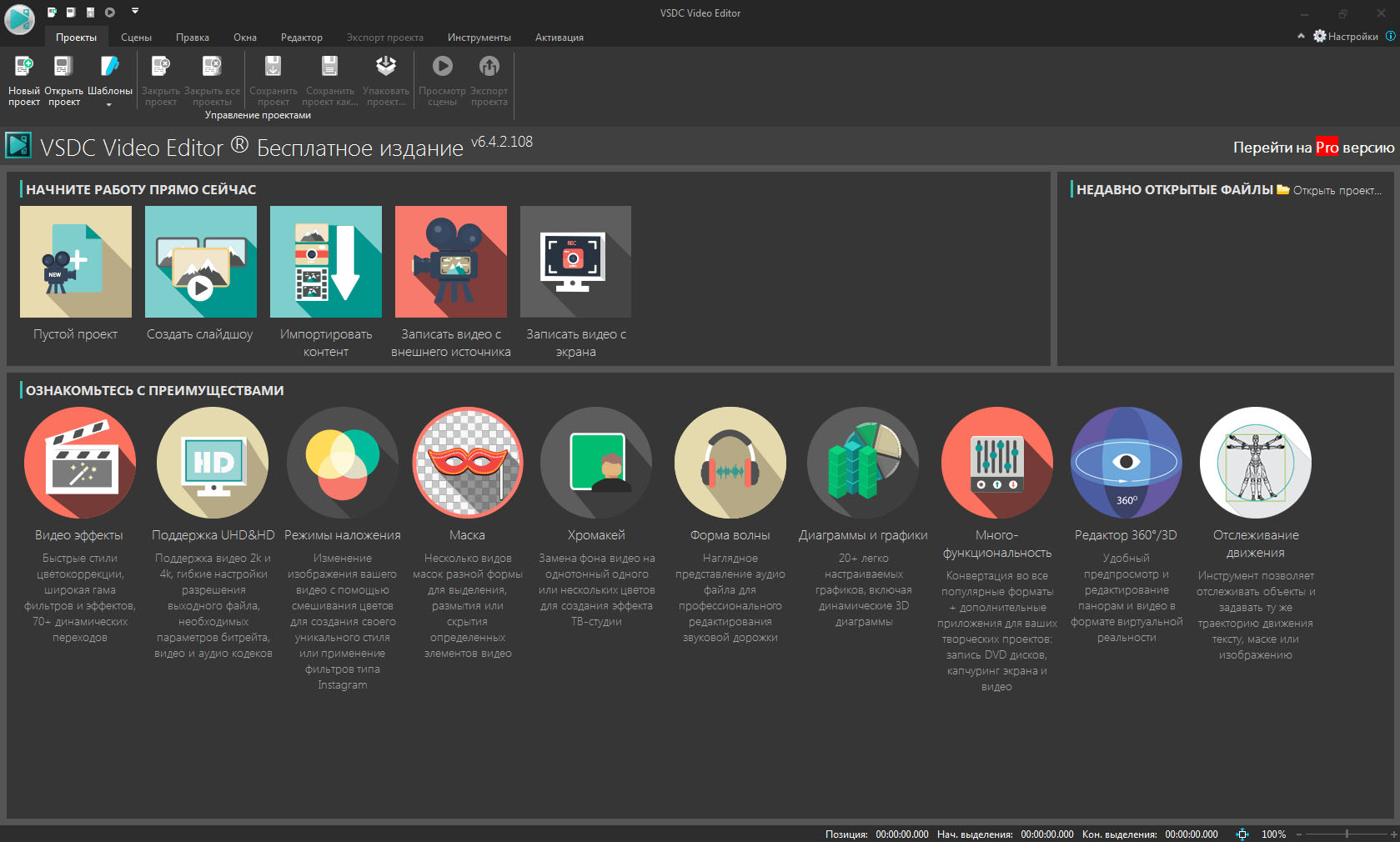The height and width of the screenshot is (842, 1400).
Task: Open the Сцены ribbon tab
Action: click(136, 38)
